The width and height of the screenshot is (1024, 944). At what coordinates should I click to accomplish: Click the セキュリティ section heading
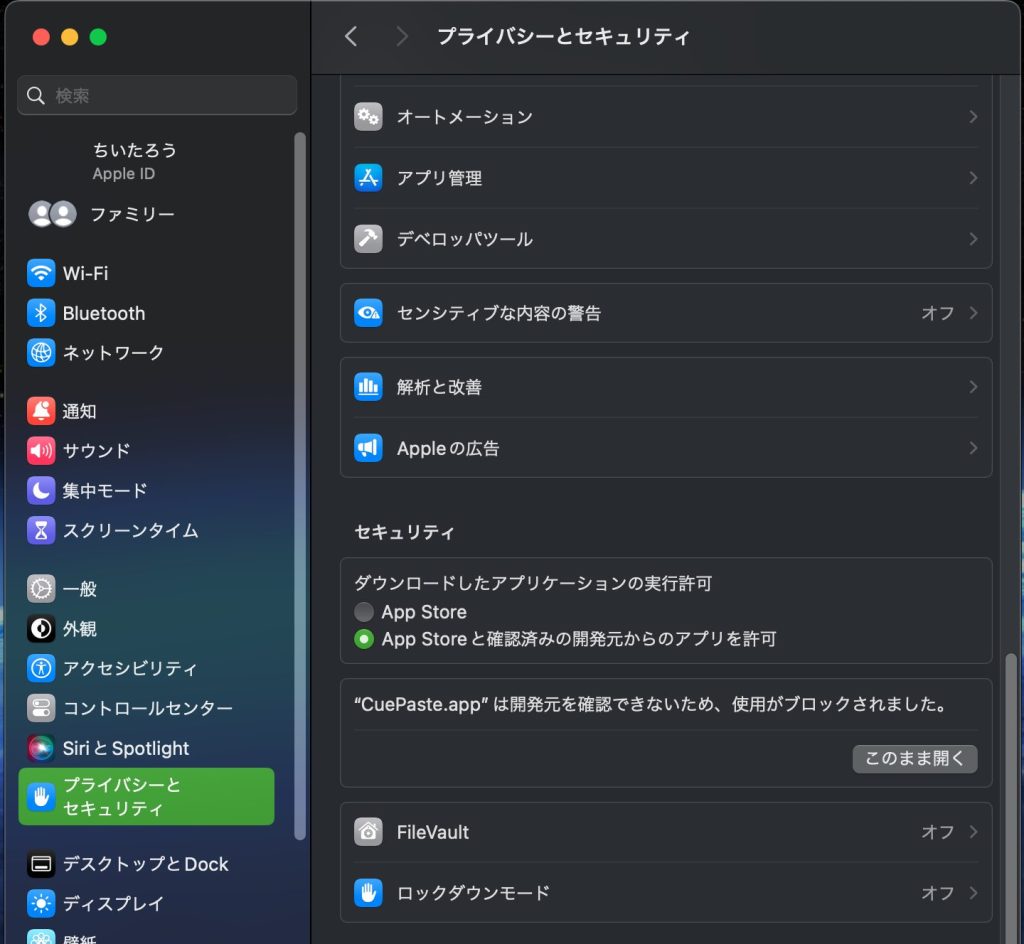point(404,532)
